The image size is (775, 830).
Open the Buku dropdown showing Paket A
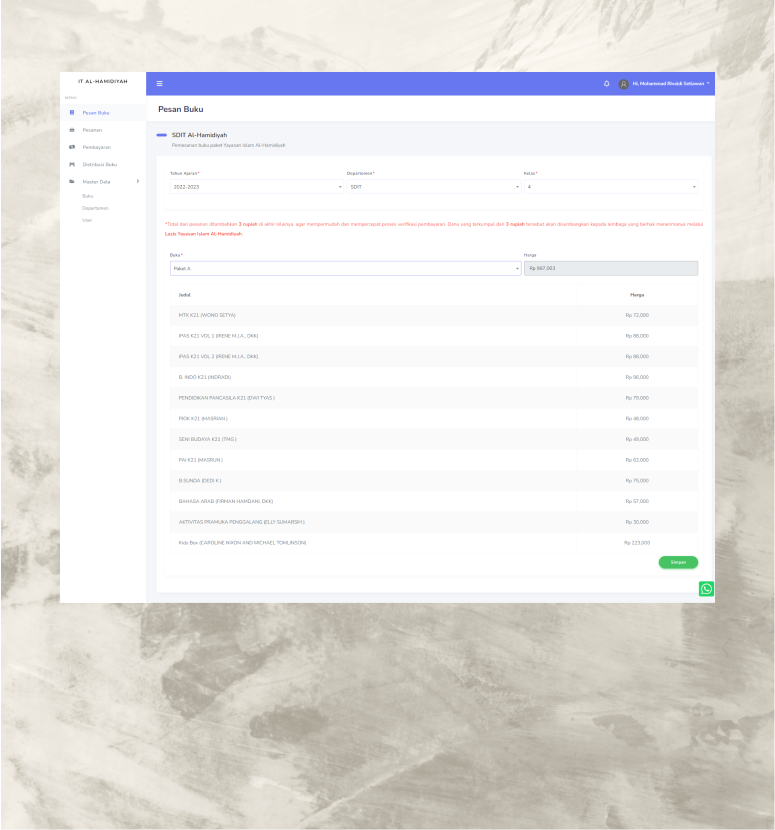click(x=344, y=269)
